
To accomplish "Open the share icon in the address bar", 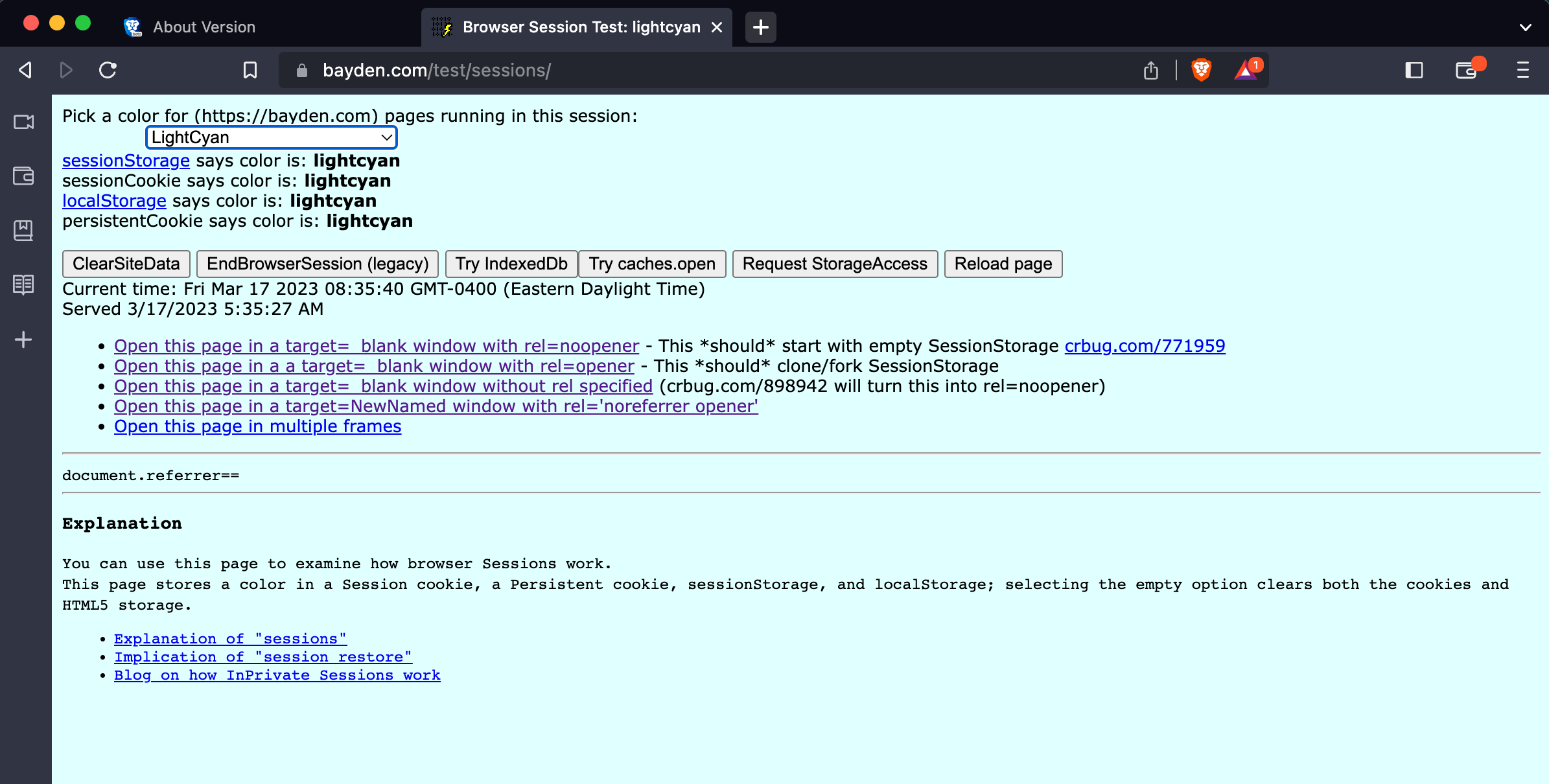I will click(x=1151, y=70).
